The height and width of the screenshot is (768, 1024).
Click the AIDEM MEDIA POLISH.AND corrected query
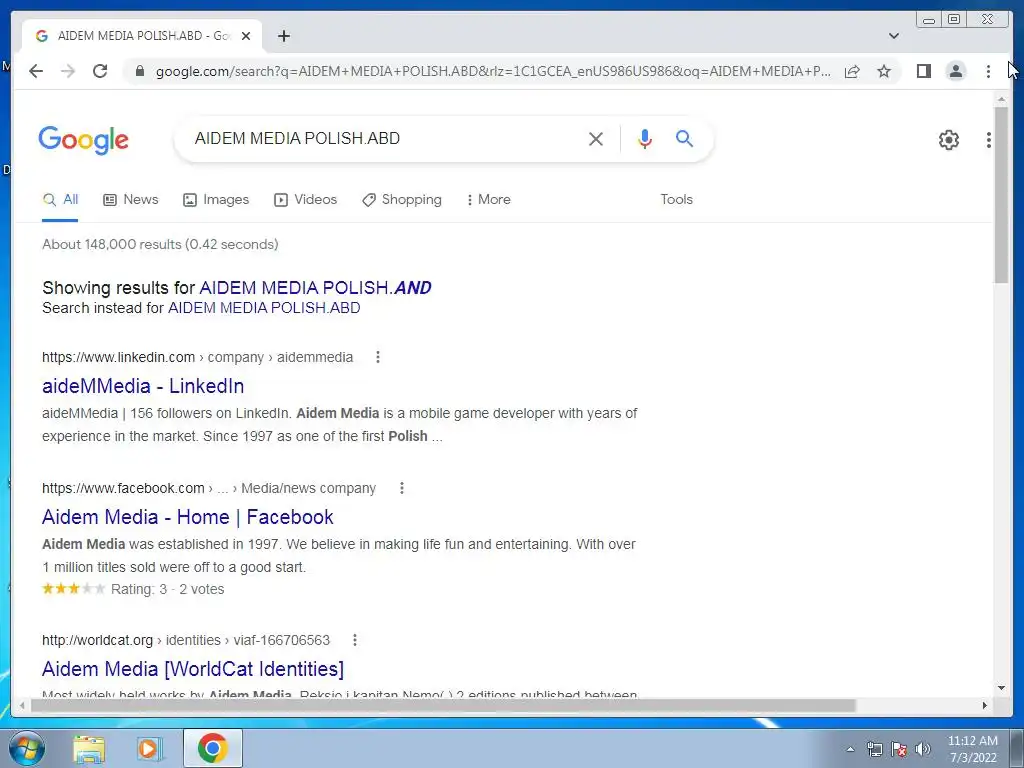(x=315, y=288)
